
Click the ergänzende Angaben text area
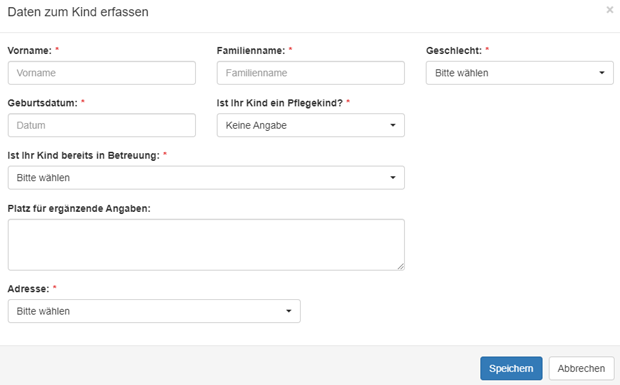206,245
